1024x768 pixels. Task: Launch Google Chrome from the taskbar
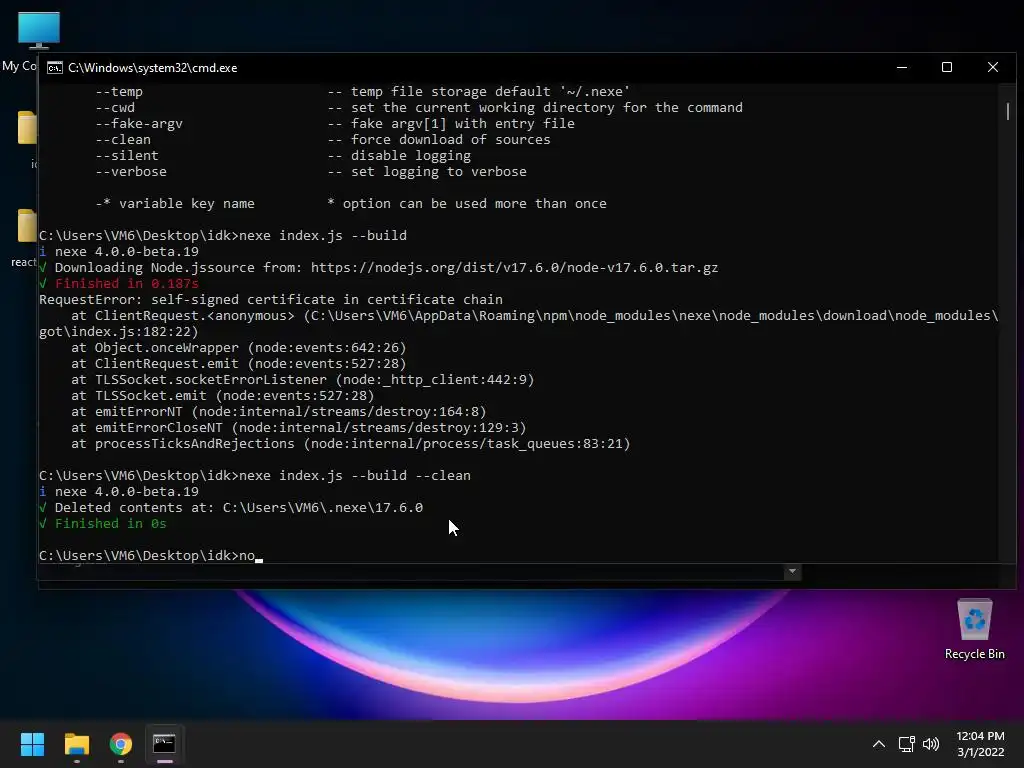click(121, 744)
